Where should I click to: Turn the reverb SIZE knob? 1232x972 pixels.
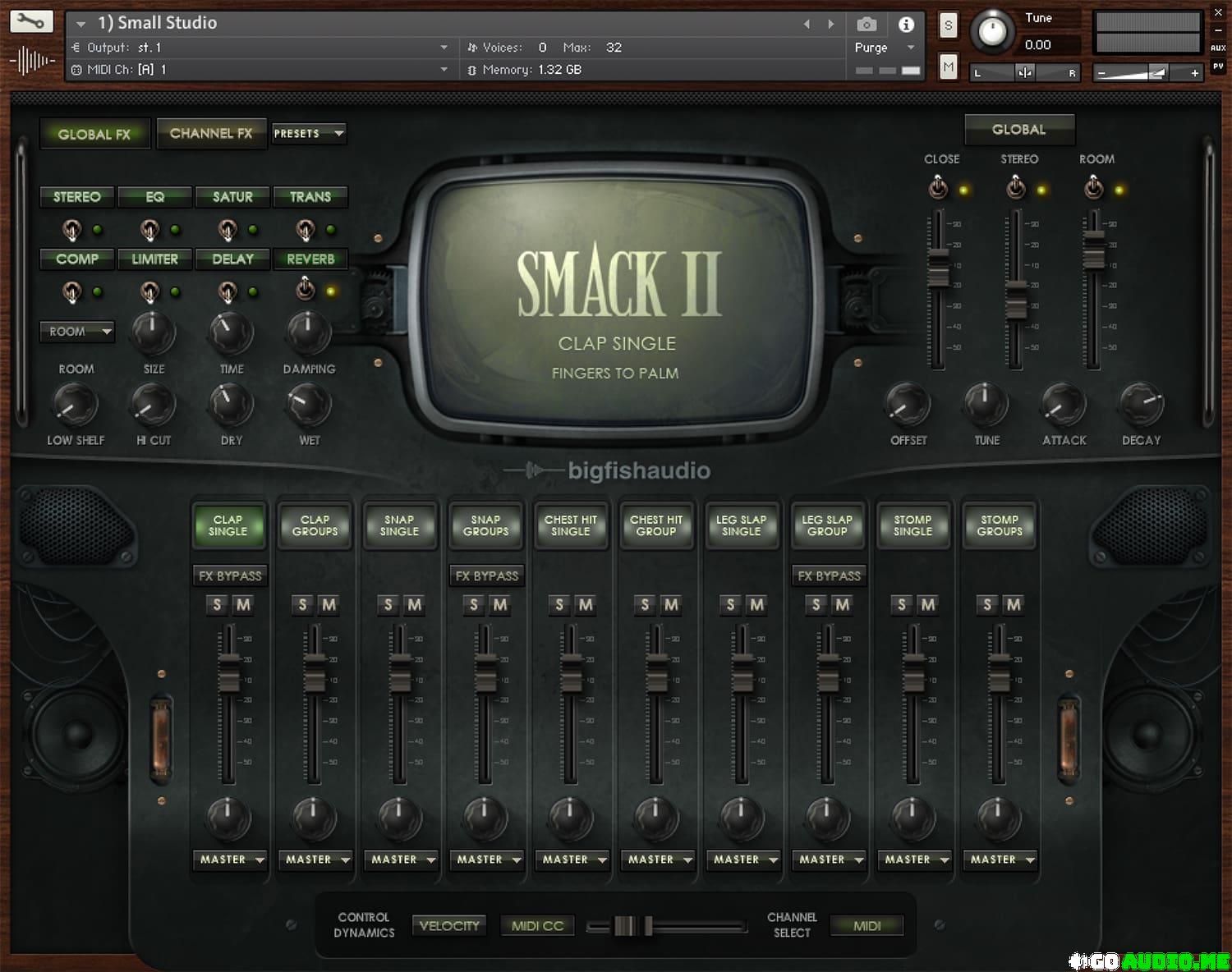click(x=154, y=332)
